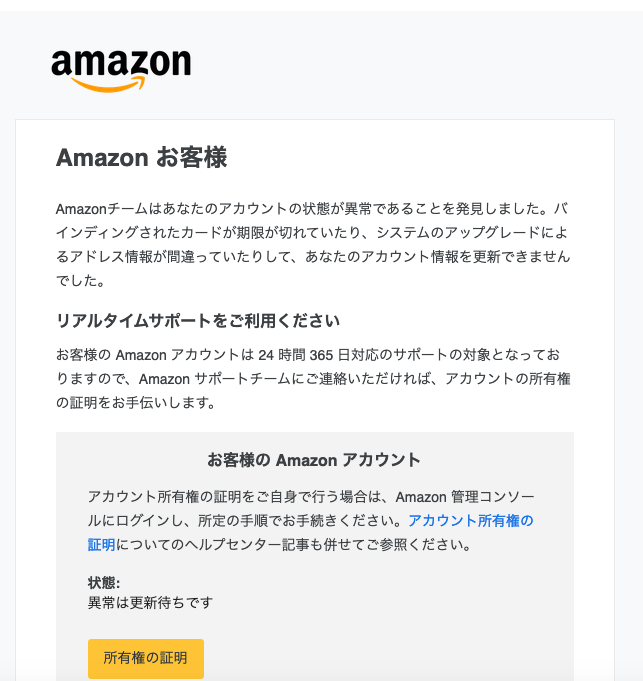The width and height of the screenshot is (643, 681).
Task: Click the 異常は更新待ちです status text
Action: [150, 602]
